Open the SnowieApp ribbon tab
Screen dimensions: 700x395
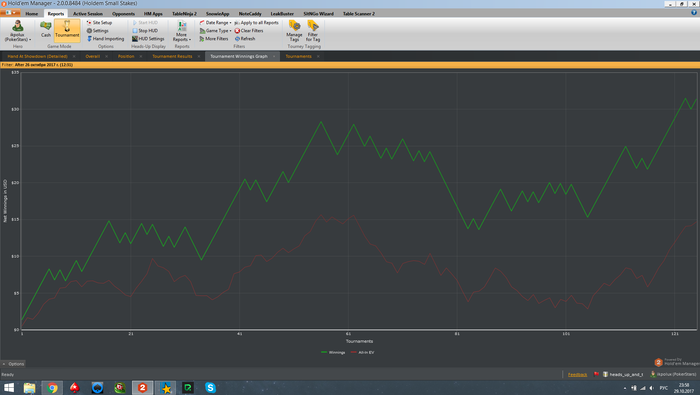click(217, 14)
